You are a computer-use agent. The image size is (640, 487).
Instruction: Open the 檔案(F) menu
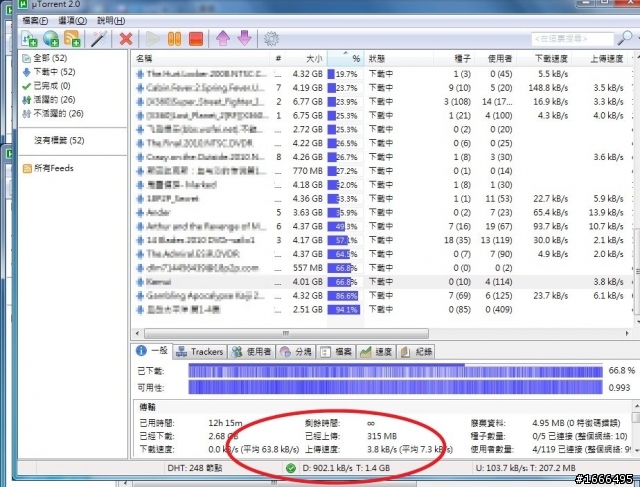tap(35, 20)
